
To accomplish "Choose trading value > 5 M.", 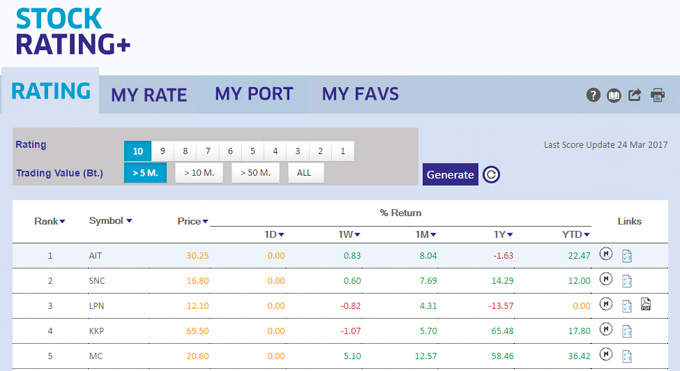I will [145, 173].
